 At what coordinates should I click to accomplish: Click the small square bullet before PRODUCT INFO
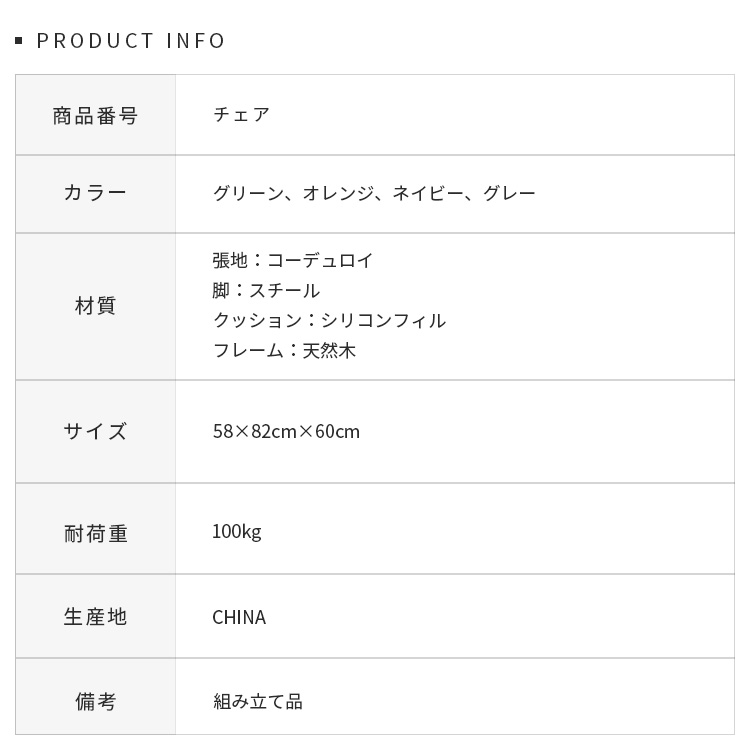19,41
